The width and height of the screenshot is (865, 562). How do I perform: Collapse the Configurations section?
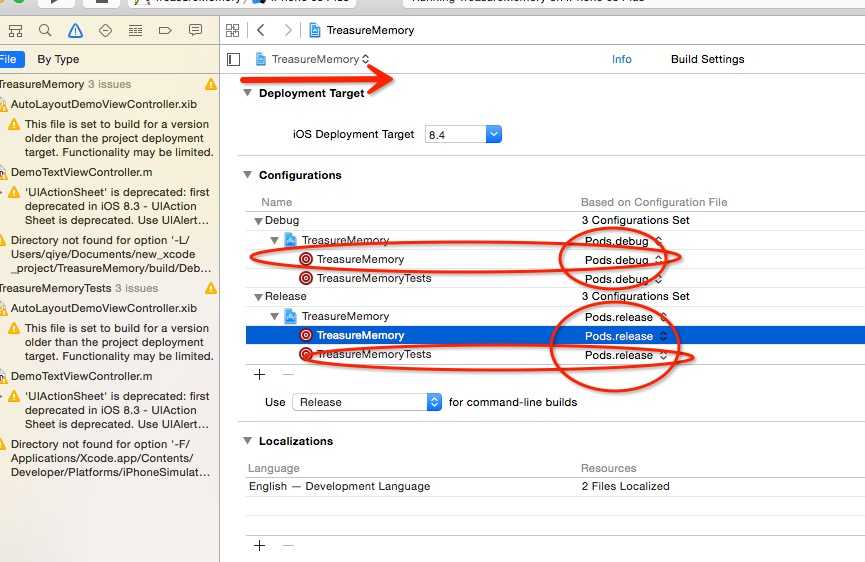(x=247, y=175)
